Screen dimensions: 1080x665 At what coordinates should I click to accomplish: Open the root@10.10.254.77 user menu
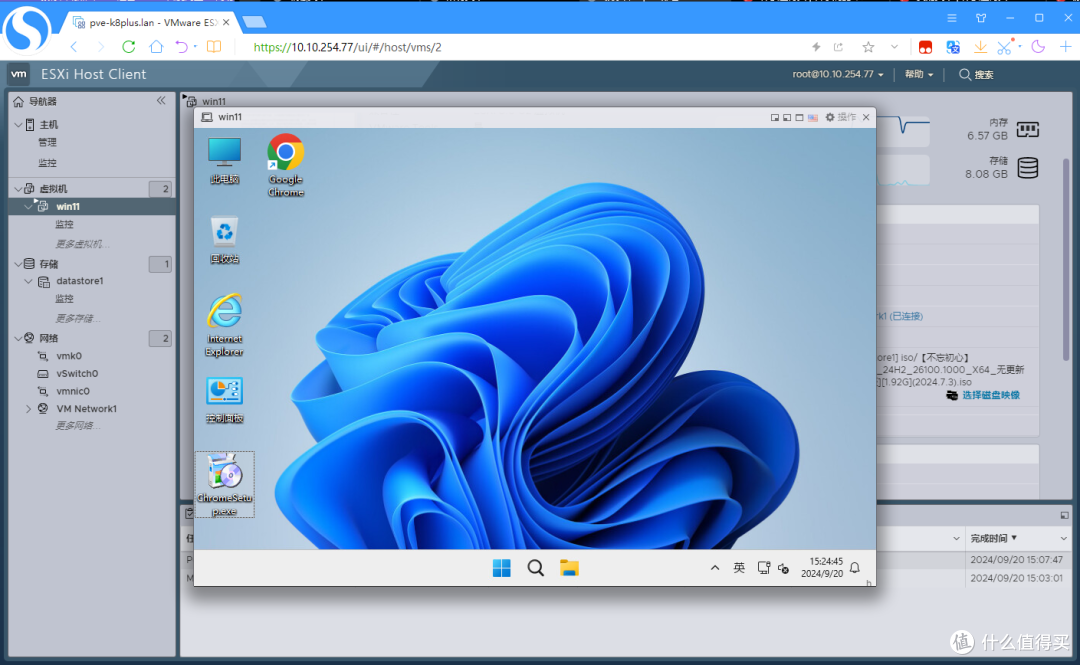pyautogui.click(x=838, y=74)
